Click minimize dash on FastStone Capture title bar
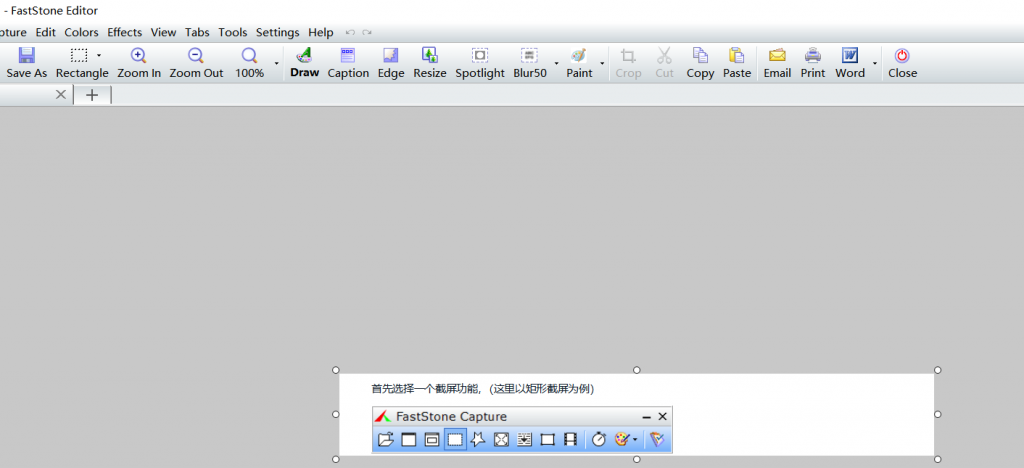 point(647,417)
